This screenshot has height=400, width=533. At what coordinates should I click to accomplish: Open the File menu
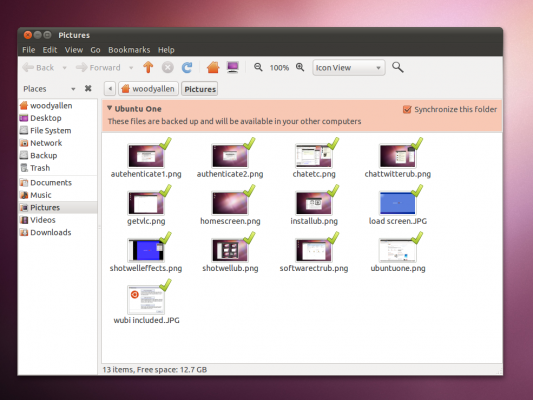pos(29,50)
